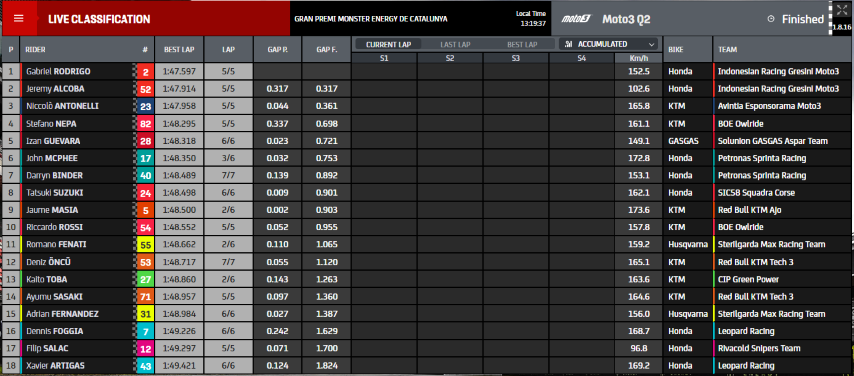The height and width of the screenshot is (376, 854).
Task: Click rider number badge 55 for Fenati
Action: pos(145,245)
